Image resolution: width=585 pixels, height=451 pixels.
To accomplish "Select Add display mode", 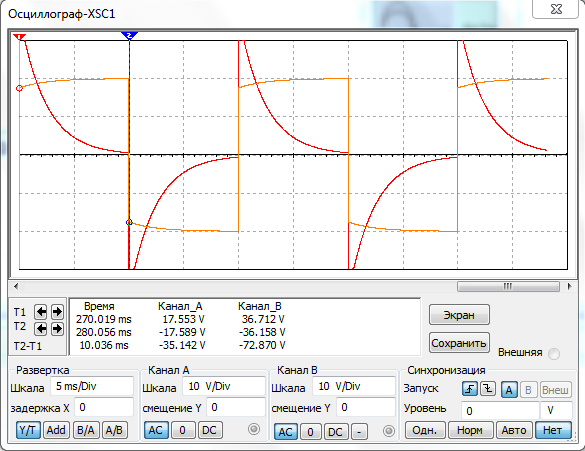I will tap(56, 430).
